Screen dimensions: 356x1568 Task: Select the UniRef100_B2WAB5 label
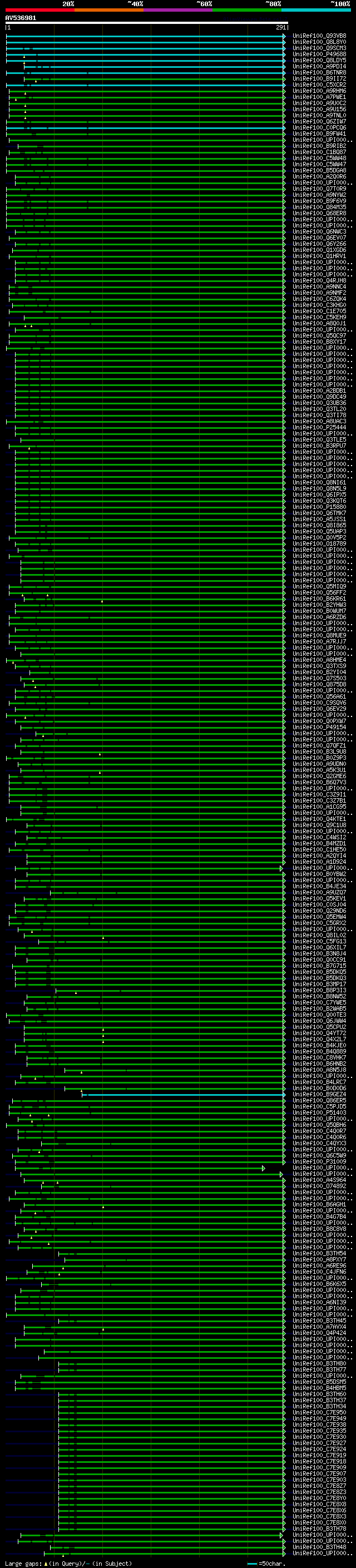click(x=319, y=1008)
